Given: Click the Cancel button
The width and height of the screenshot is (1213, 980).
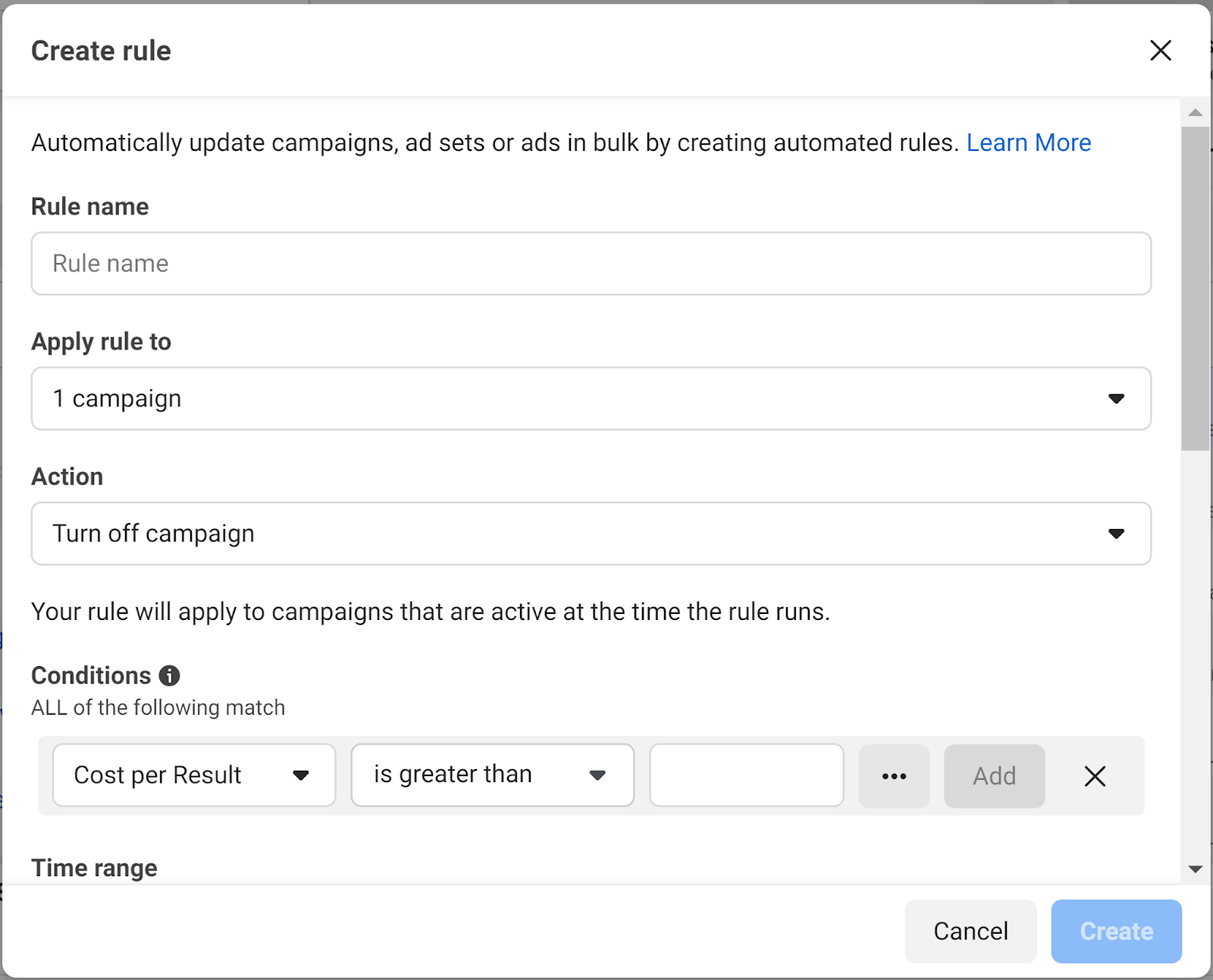Looking at the screenshot, I should point(970,931).
